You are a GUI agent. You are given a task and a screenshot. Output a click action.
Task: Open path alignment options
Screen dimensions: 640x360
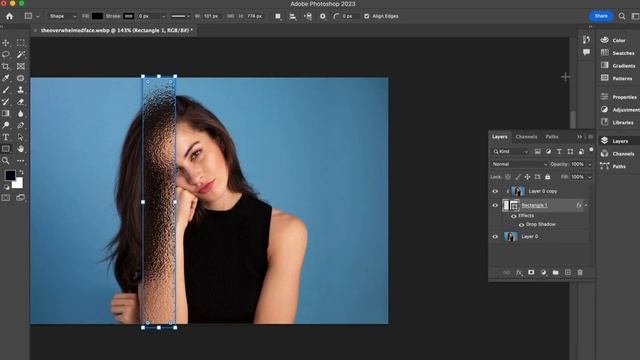(293, 16)
